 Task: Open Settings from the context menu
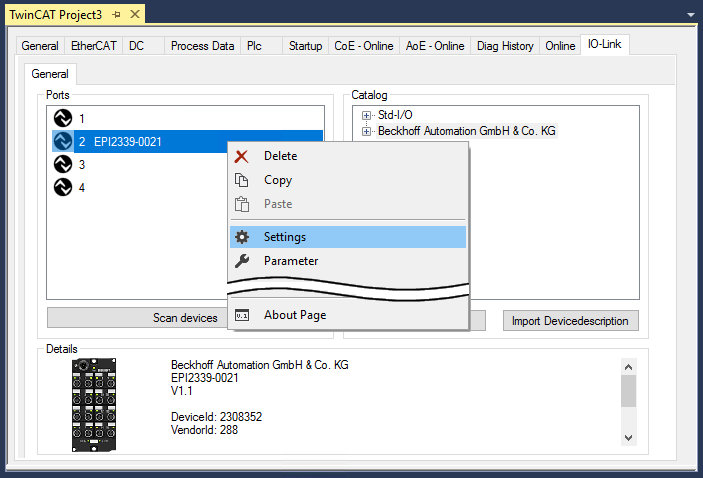pos(348,237)
